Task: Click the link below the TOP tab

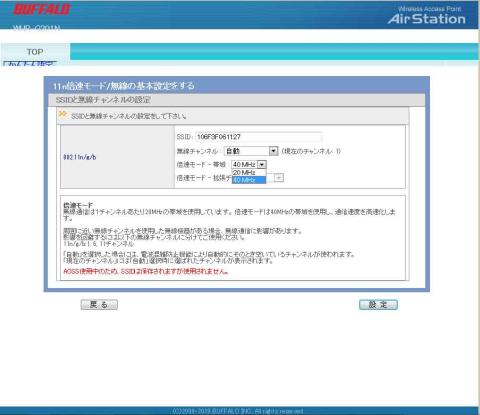Action: [30, 63]
